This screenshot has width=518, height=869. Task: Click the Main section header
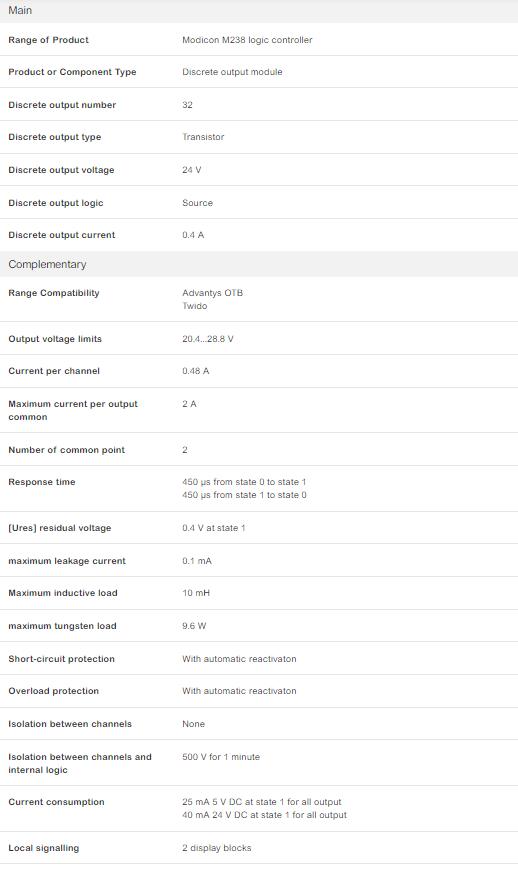(x=259, y=11)
